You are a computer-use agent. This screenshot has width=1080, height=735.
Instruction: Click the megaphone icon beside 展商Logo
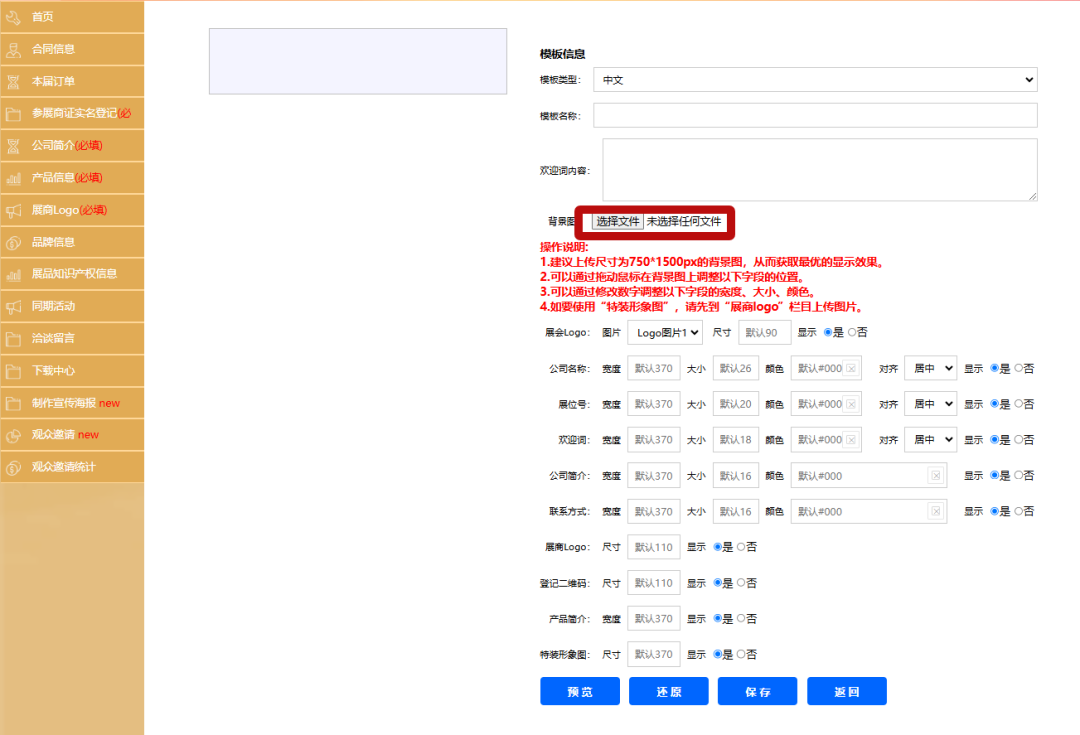[13, 210]
